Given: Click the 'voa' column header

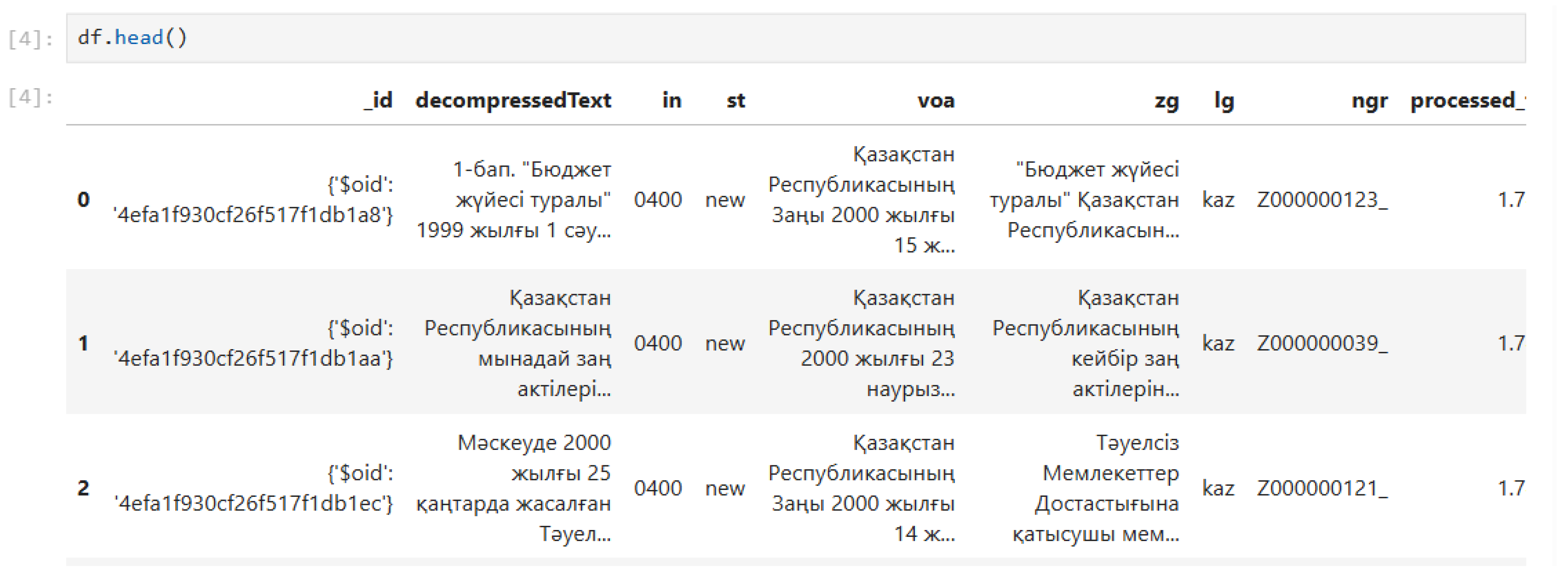Looking at the screenshot, I should tap(936, 100).
